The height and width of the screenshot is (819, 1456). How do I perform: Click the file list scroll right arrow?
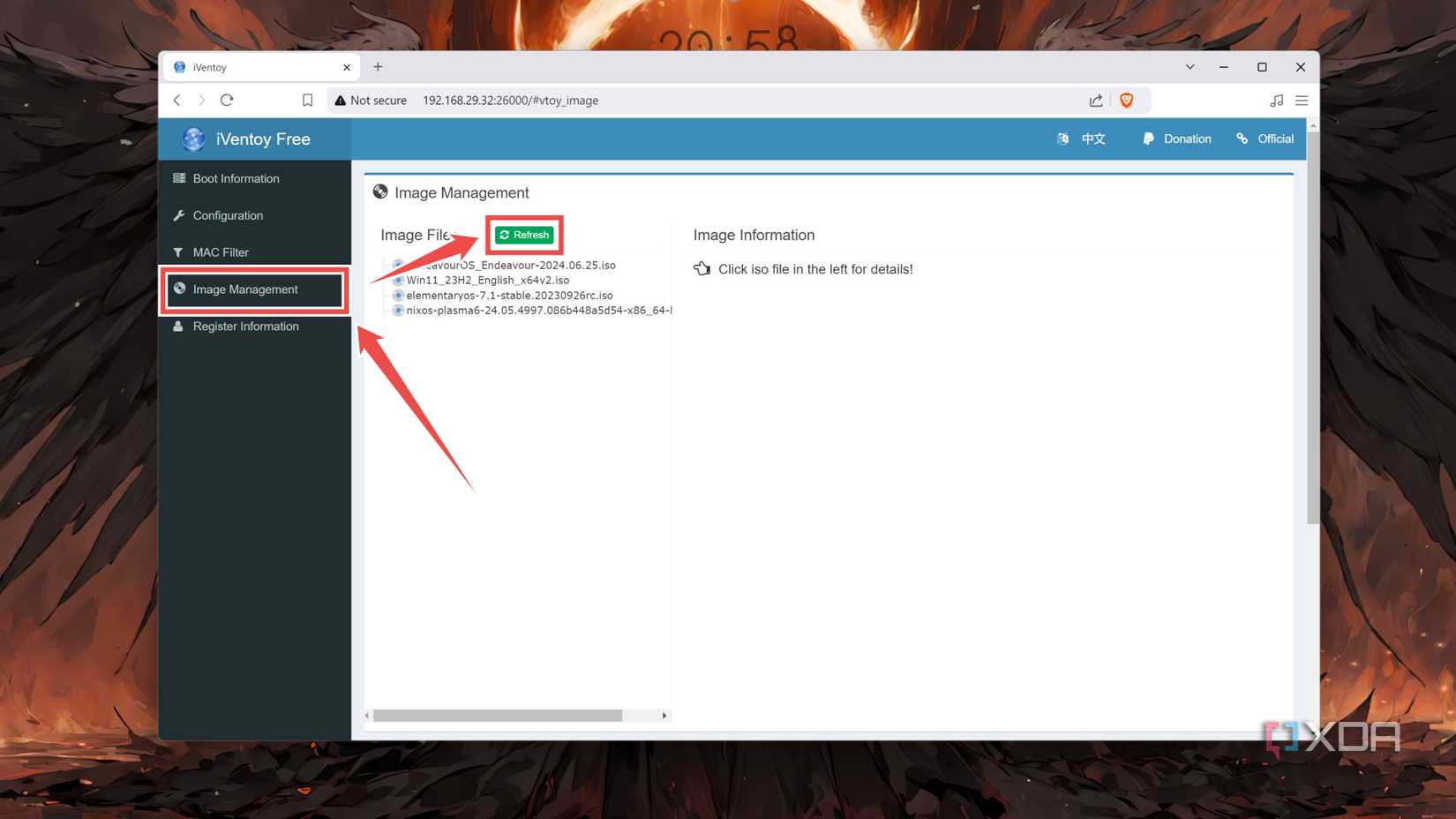[664, 716]
